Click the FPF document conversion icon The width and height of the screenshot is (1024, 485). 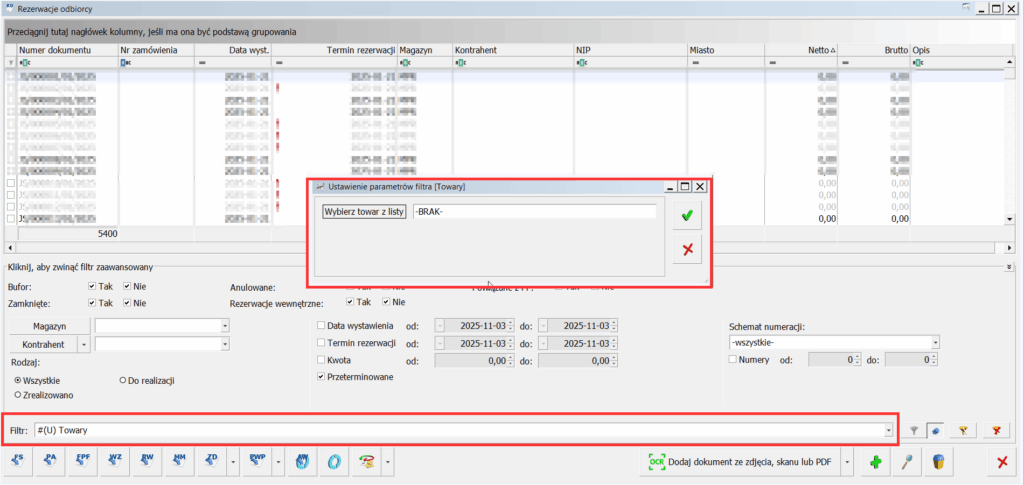point(83,461)
